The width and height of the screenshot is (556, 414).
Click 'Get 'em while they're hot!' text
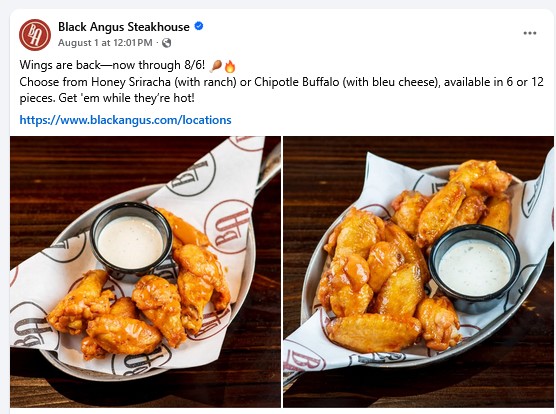(x=127, y=98)
